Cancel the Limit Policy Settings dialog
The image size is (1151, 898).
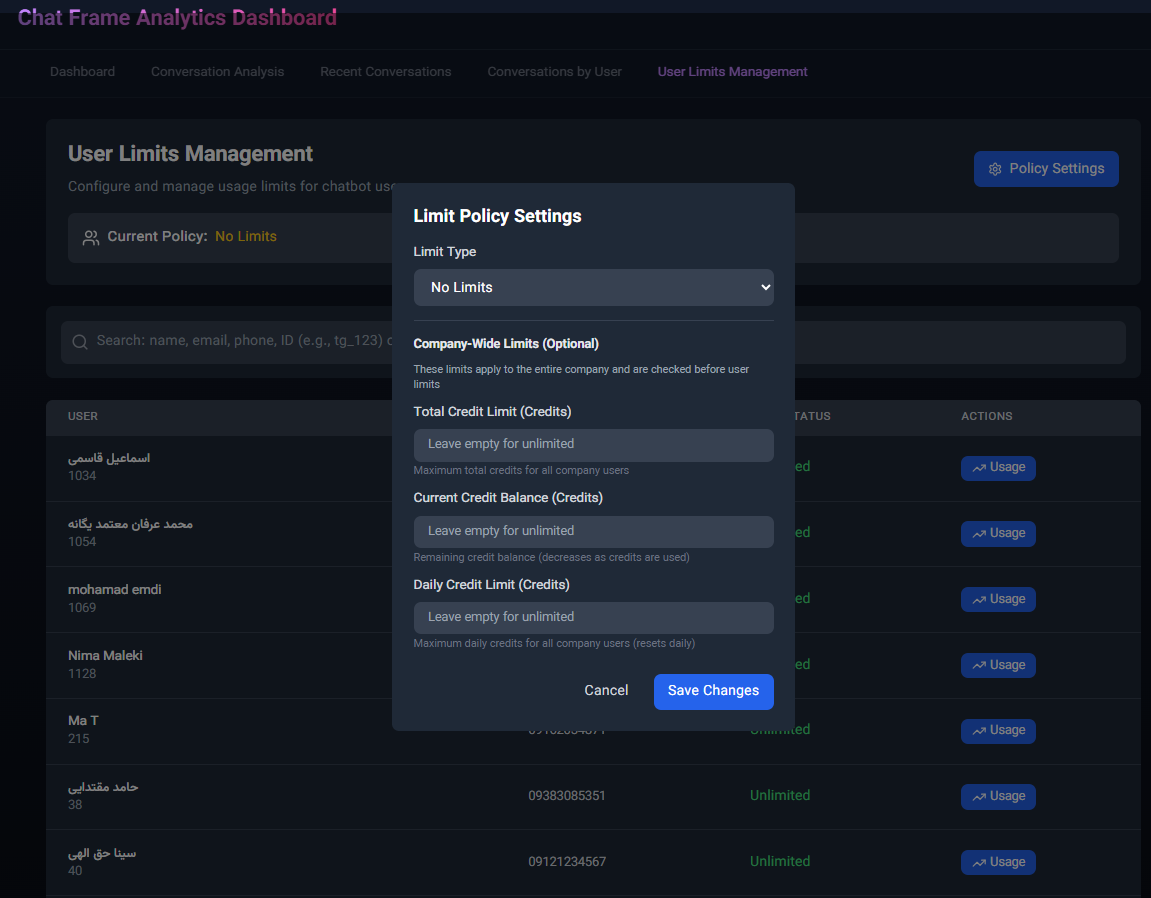(x=606, y=691)
